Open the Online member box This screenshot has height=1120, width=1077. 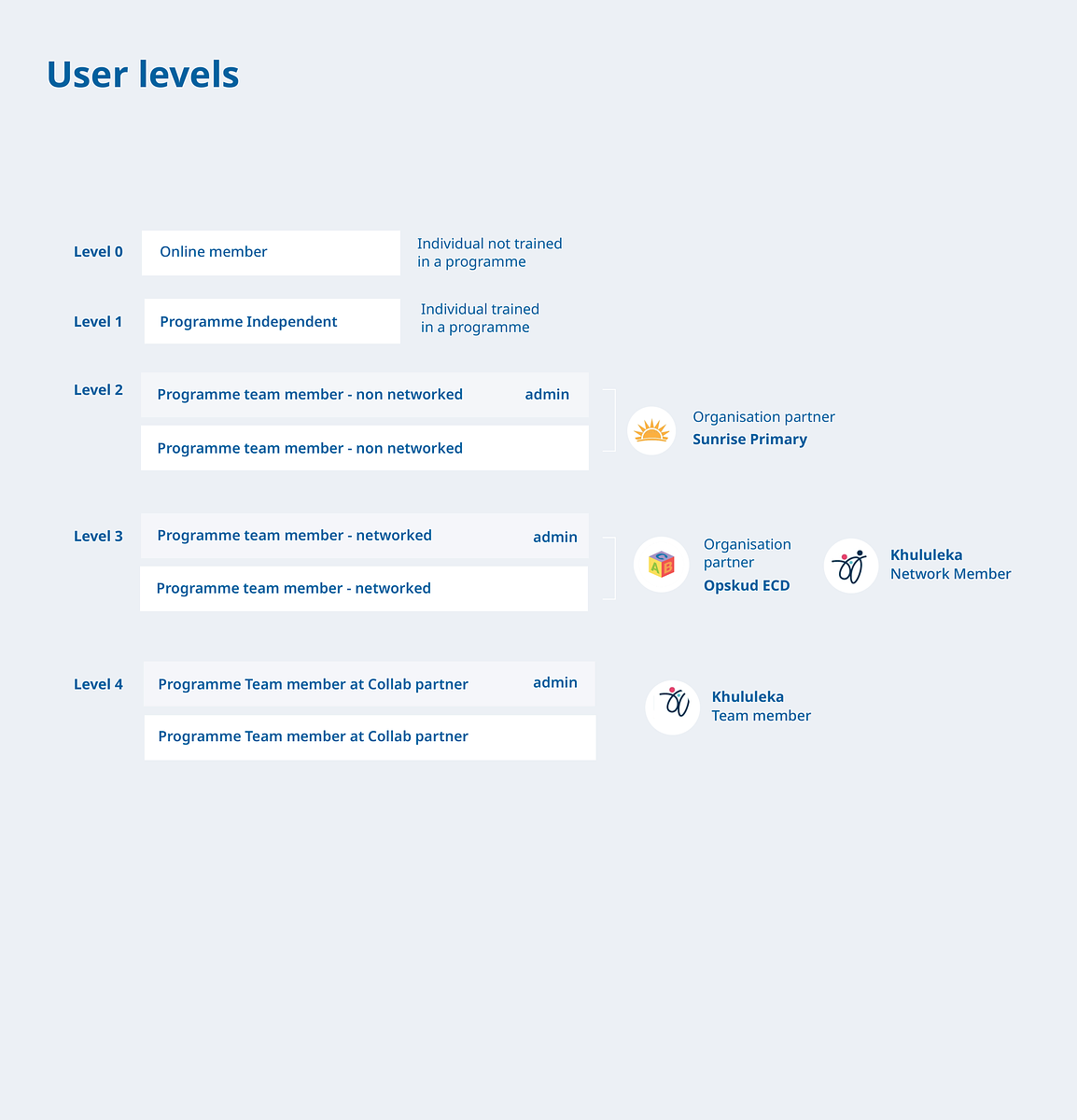click(x=271, y=253)
